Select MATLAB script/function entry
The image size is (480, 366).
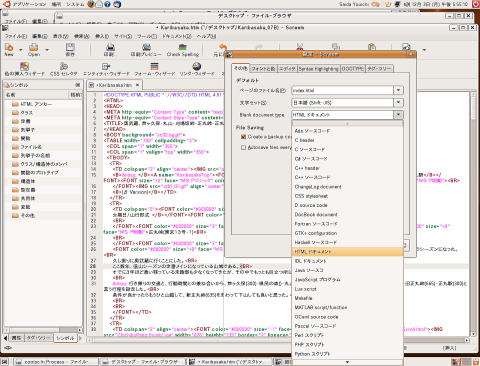(347, 308)
